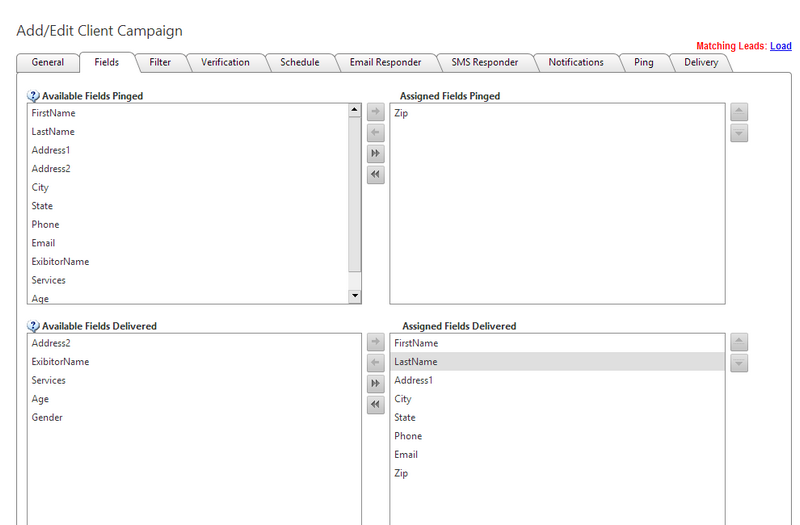The height and width of the screenshot is (525, 800).
Task: Click move-all-right arrow for Delivered fields
Action: (375, 384)
